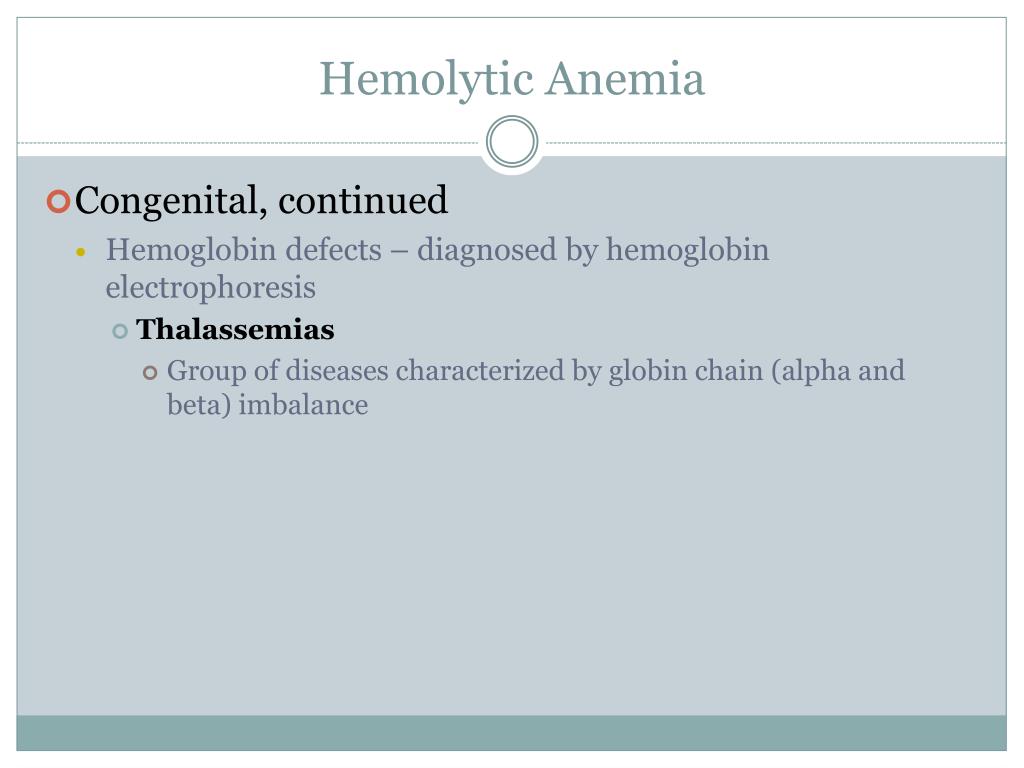The height and width of the screenshot is (768, 1024).
Task: Click the phrase diagnosed by hemoglobin
Action: pos(593,250)
